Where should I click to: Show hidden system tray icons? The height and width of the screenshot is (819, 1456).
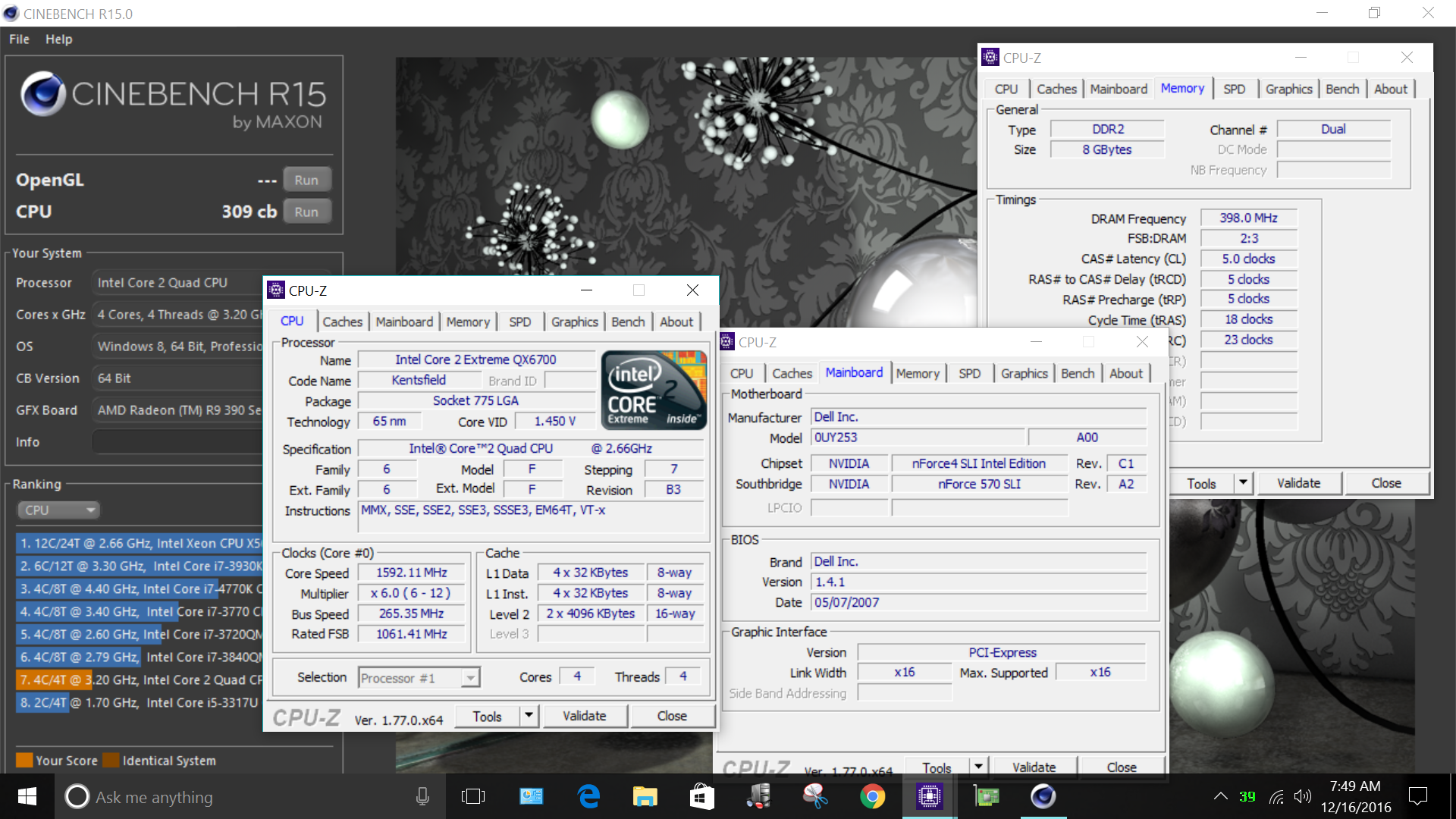tap(1220, 796)
